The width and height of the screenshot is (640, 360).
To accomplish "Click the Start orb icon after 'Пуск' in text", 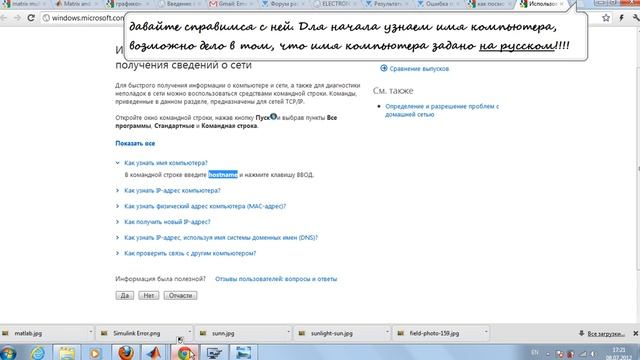I will pyautogui.click(x=273, y=117).
